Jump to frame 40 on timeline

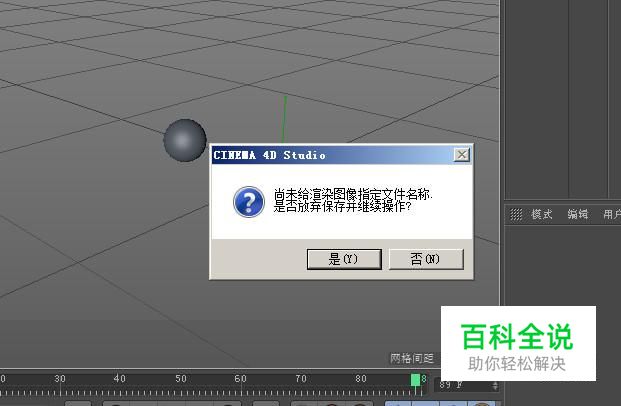(120, 379)
